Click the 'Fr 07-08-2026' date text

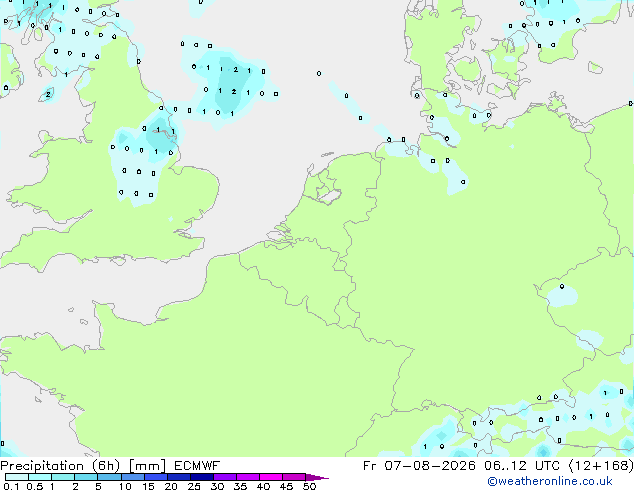pos(419,466)
